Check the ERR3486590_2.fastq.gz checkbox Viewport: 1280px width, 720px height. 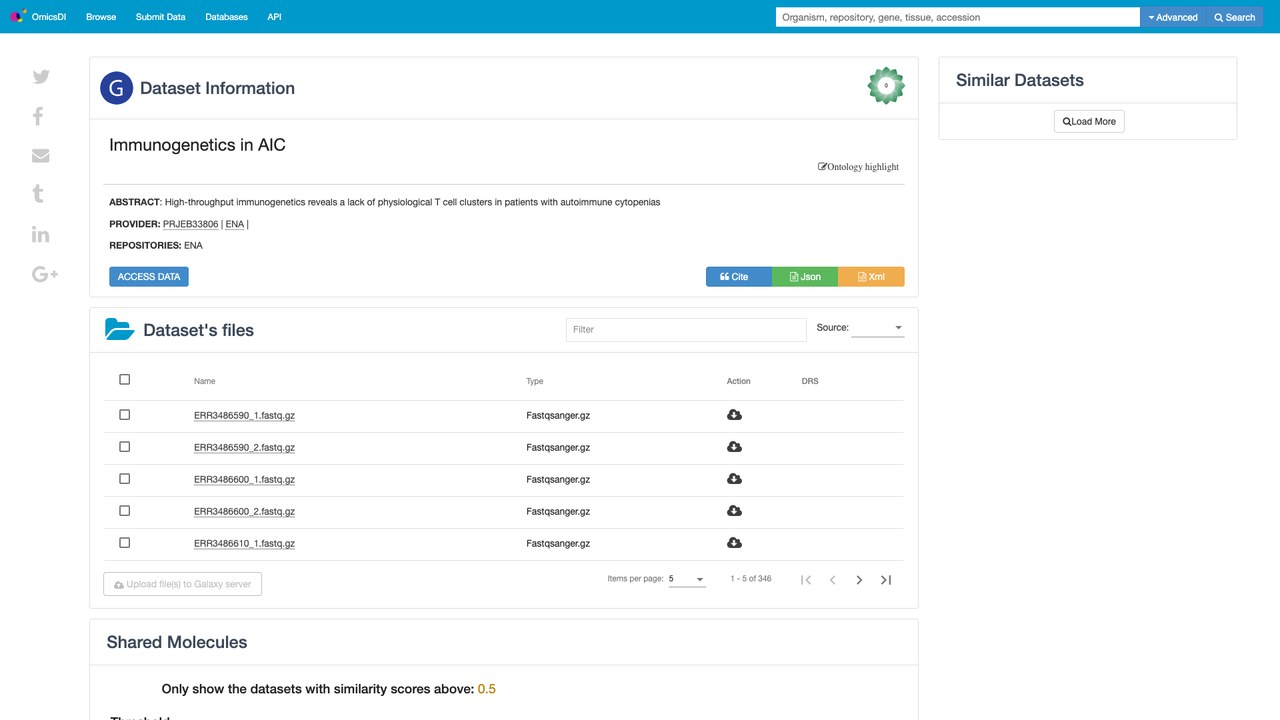125,446
